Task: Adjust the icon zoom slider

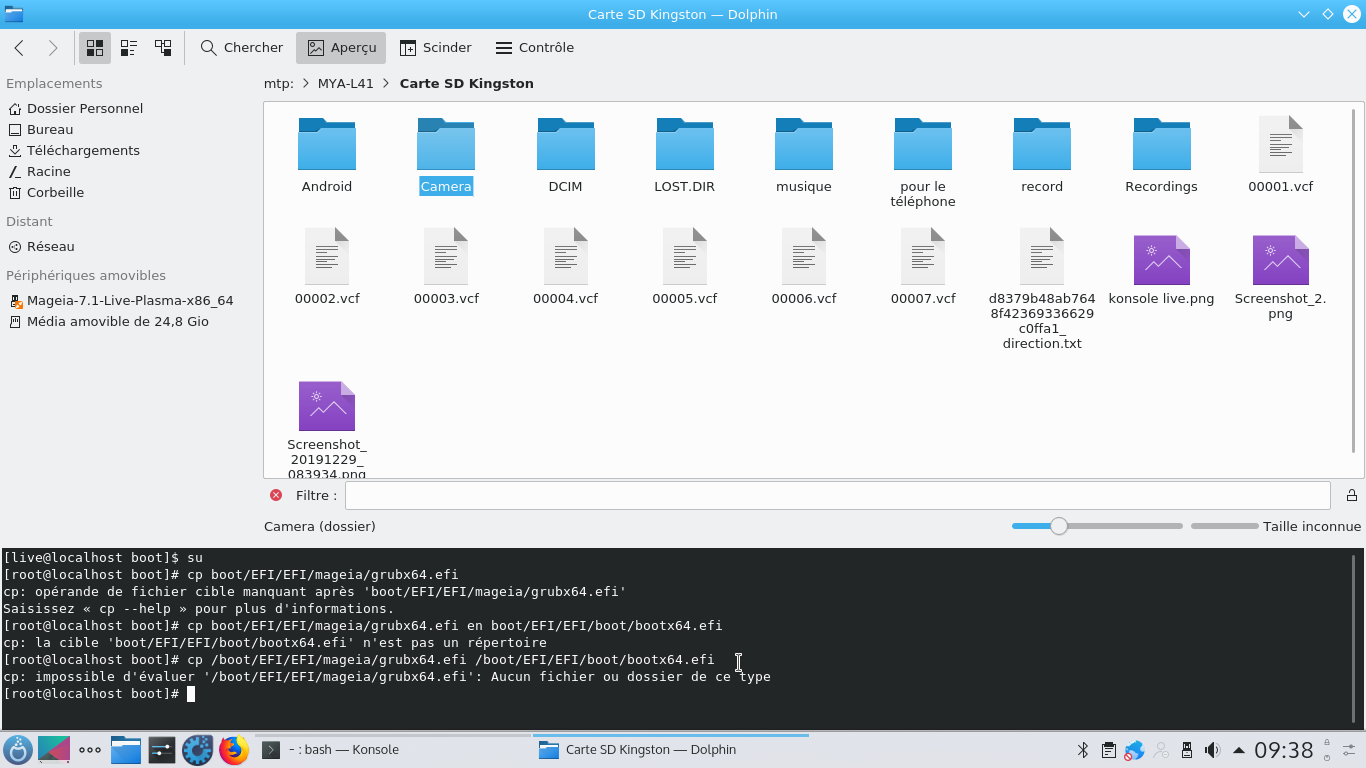Action: (x=1097, y=526)
